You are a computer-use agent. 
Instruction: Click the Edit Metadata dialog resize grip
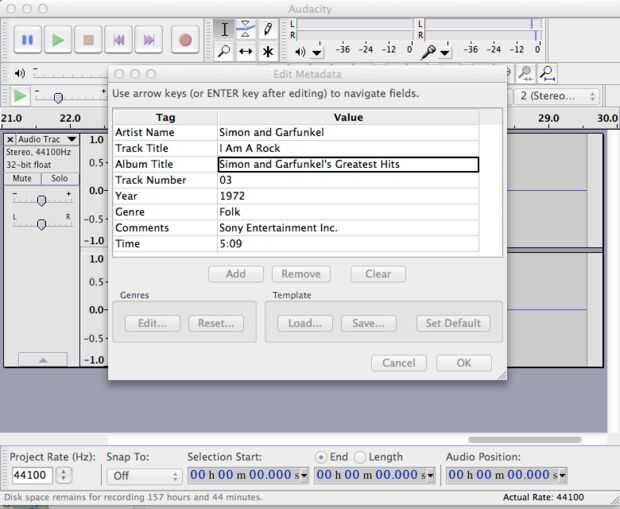point(502,375)
